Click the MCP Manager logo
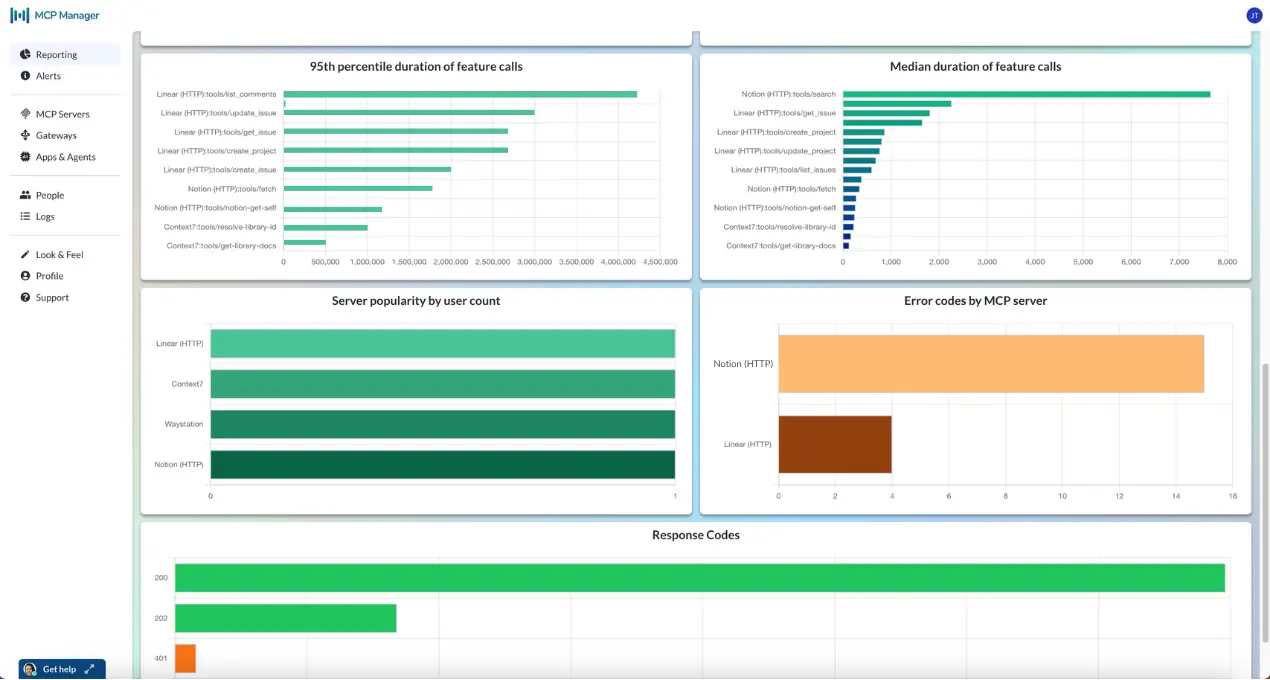The width and height of the screenshot is (1270, 680). [x=55, y=15]
